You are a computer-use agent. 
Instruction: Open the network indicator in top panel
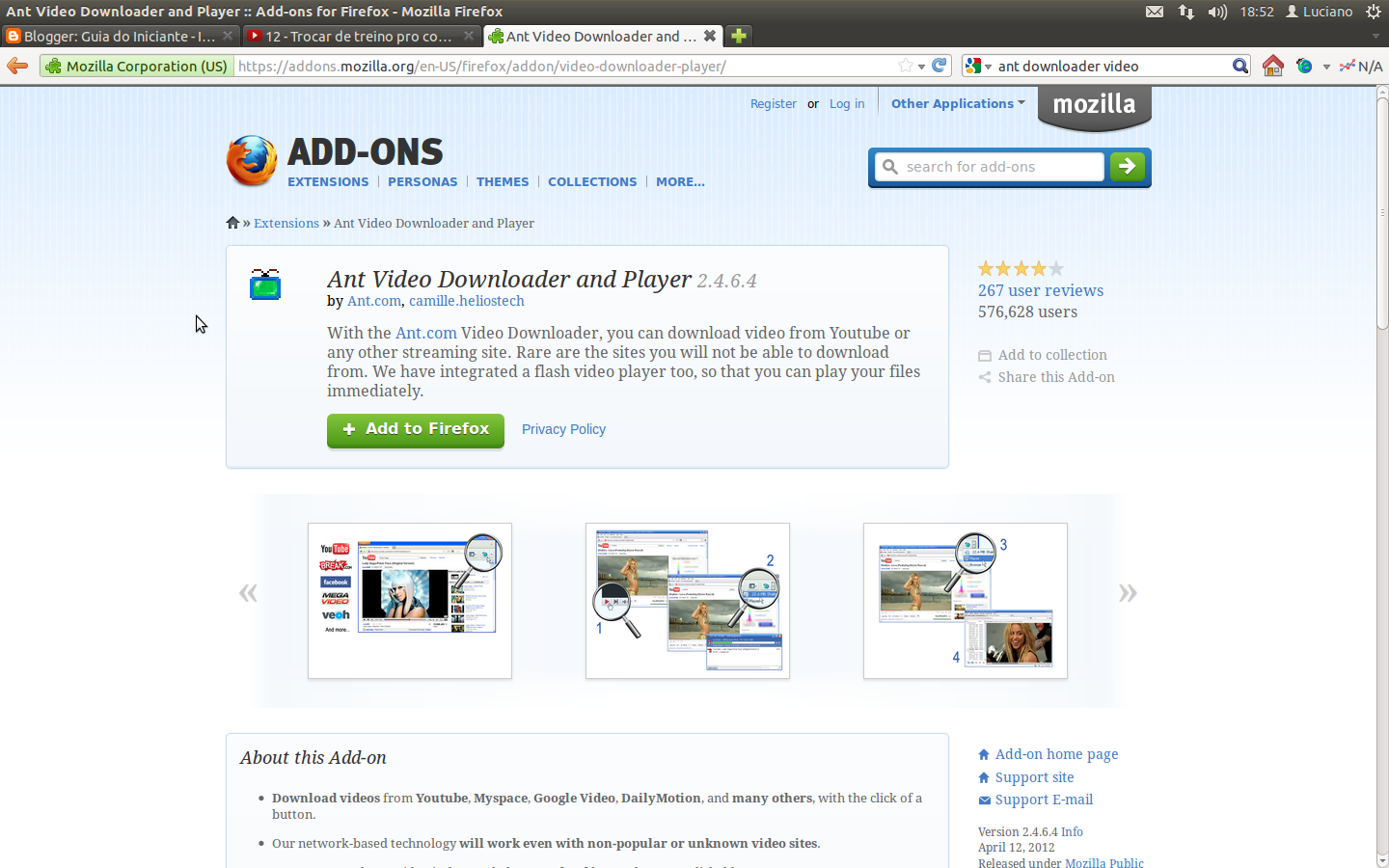tap(1185, 12)
